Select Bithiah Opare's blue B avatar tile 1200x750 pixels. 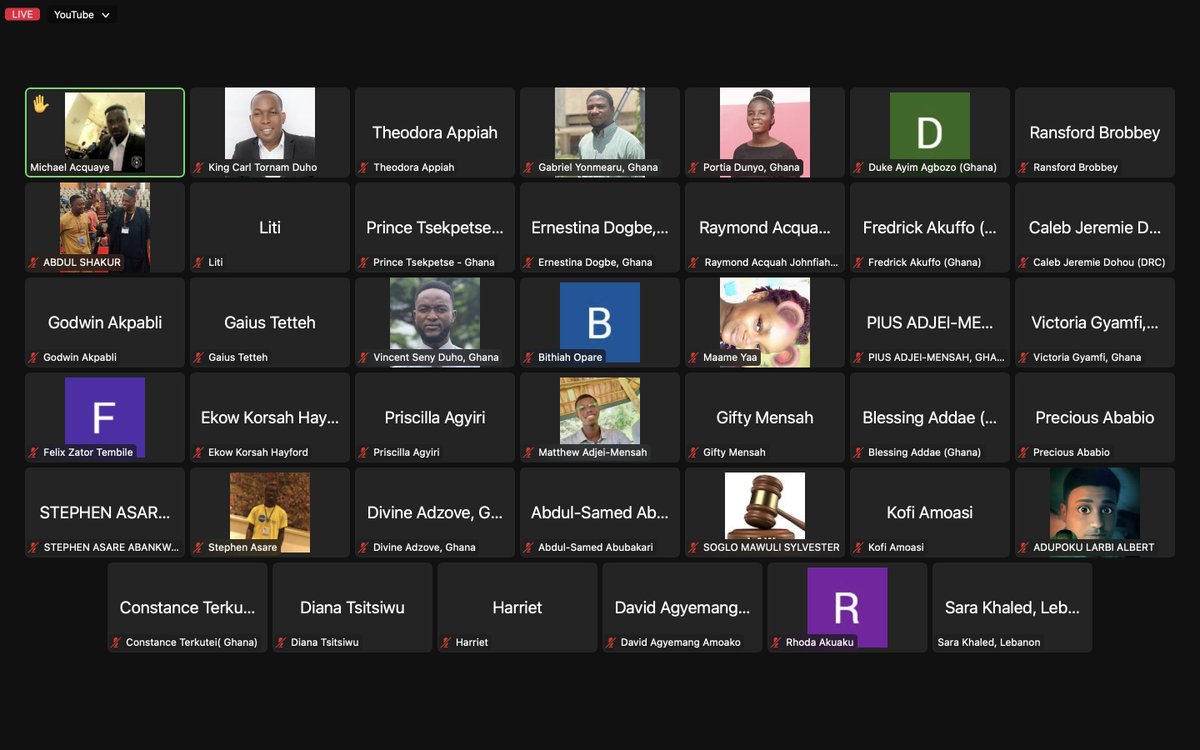click(599, 320)
